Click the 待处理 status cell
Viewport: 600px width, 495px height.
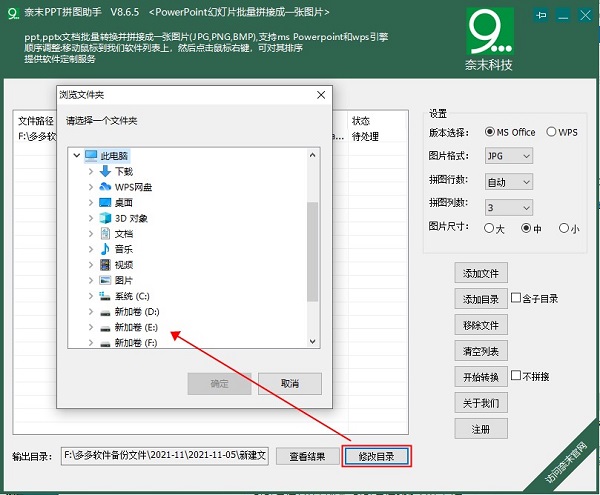[x=365, y=136]
